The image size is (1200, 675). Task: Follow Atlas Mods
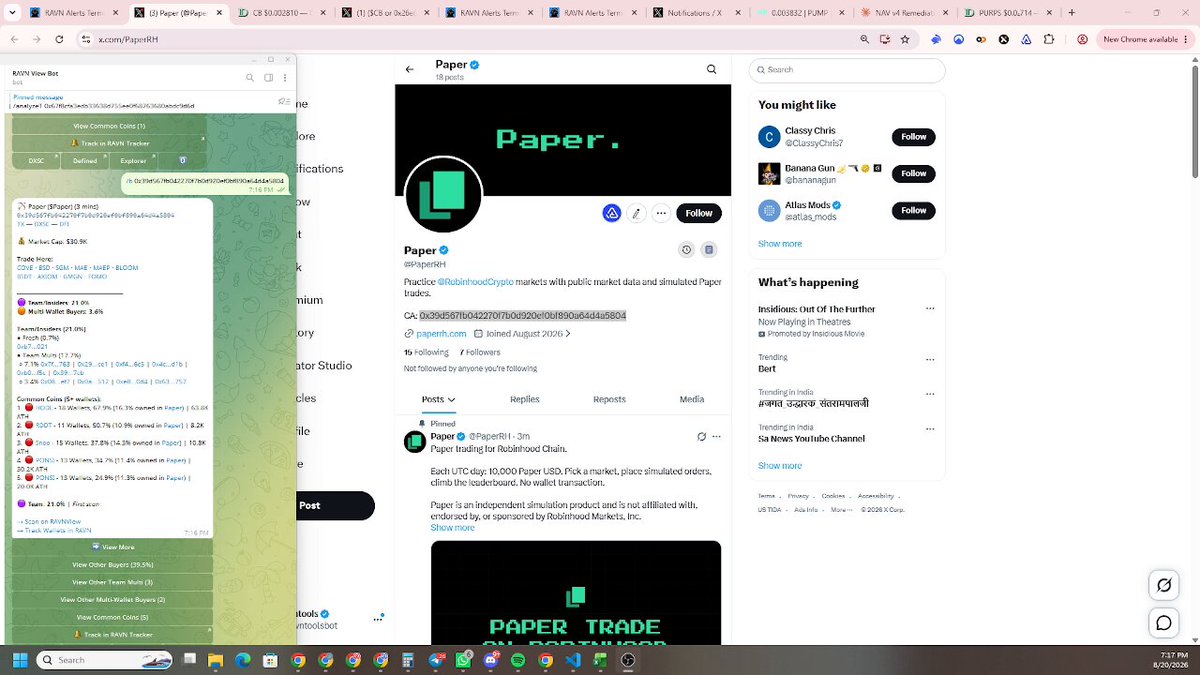tap(914, 211)
